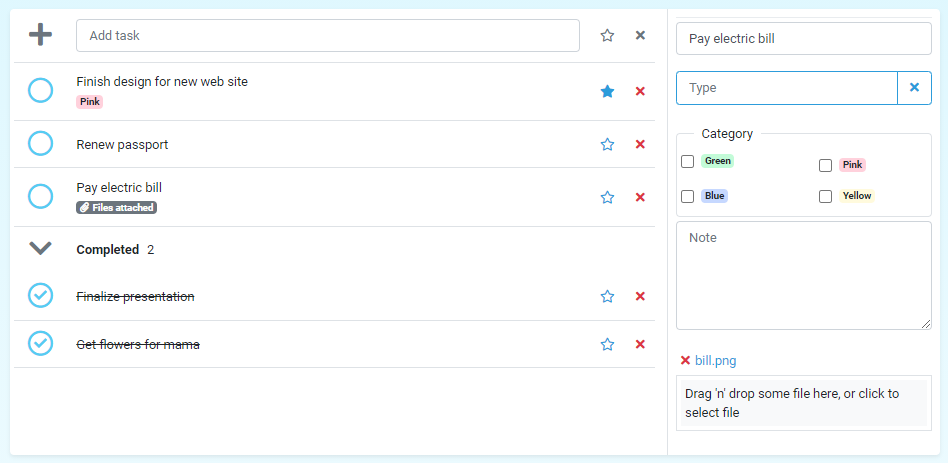Click the Pink label in Category box
This screenshot has width=948, height=463.
[x=852, y=165]
